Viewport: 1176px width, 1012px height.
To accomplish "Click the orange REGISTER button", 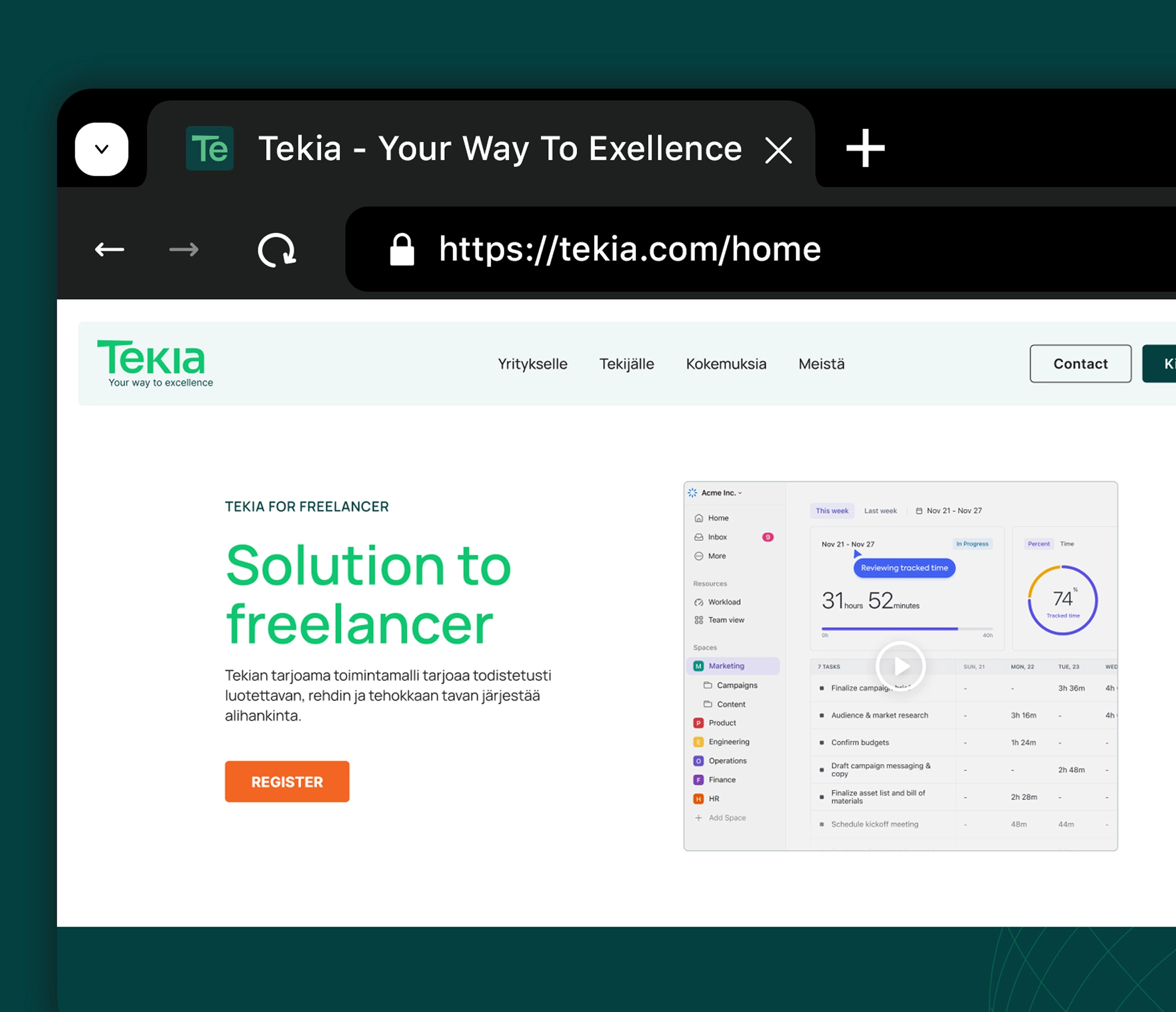I will click(x=287, y=781).
